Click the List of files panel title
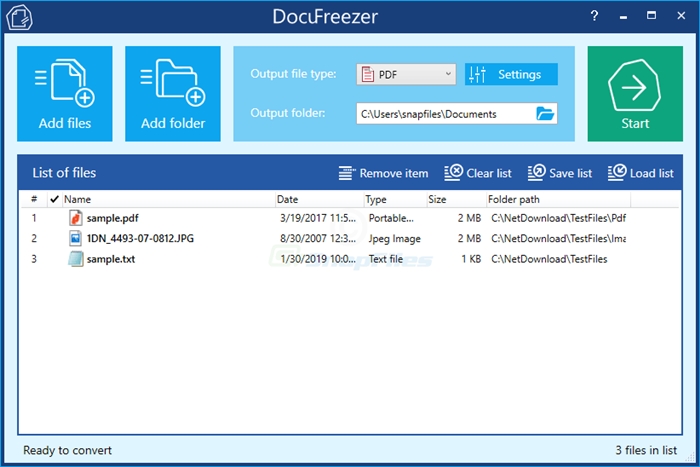This screenshot has height=467, width=700. [x=64, y=173]
